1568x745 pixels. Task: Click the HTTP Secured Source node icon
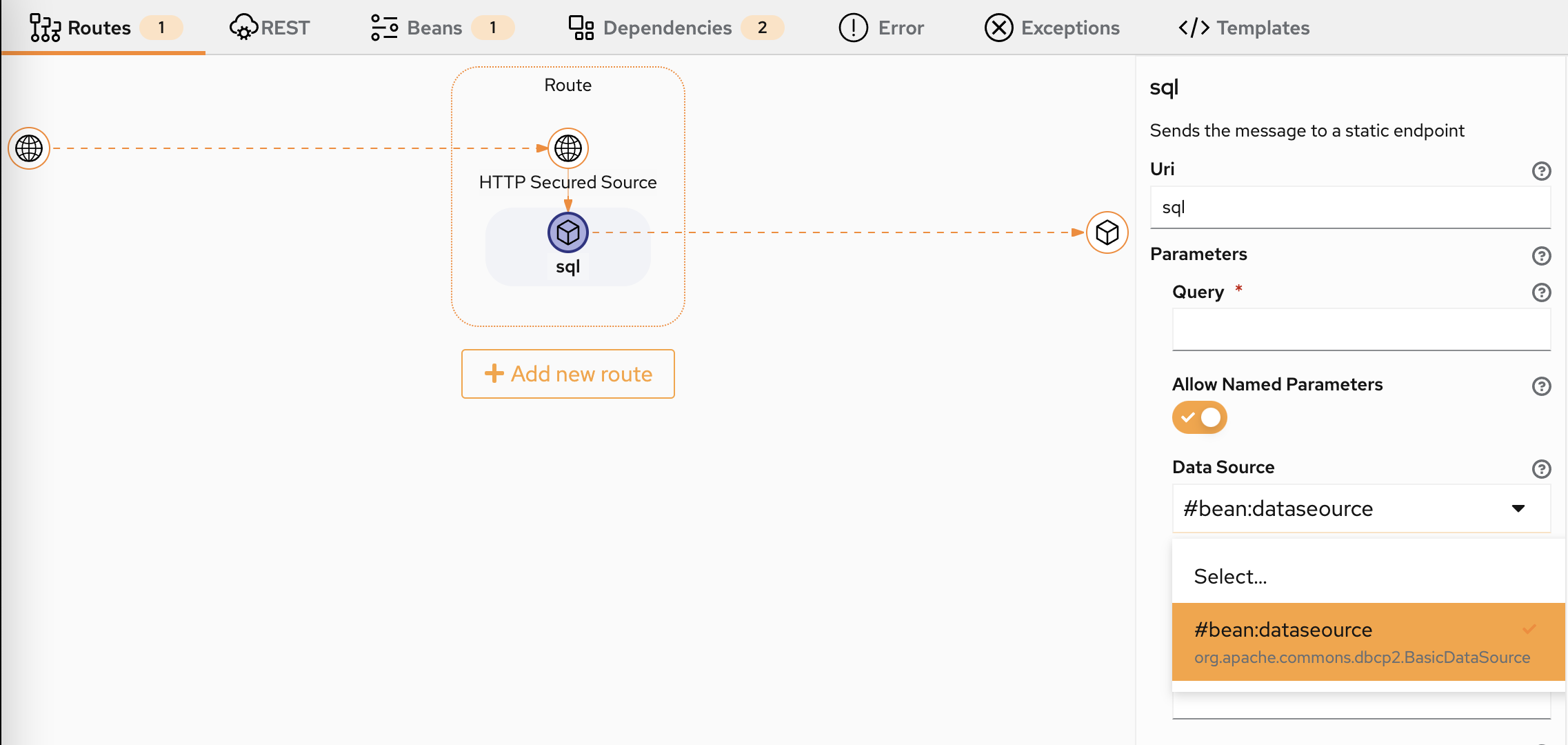point(568,148)
